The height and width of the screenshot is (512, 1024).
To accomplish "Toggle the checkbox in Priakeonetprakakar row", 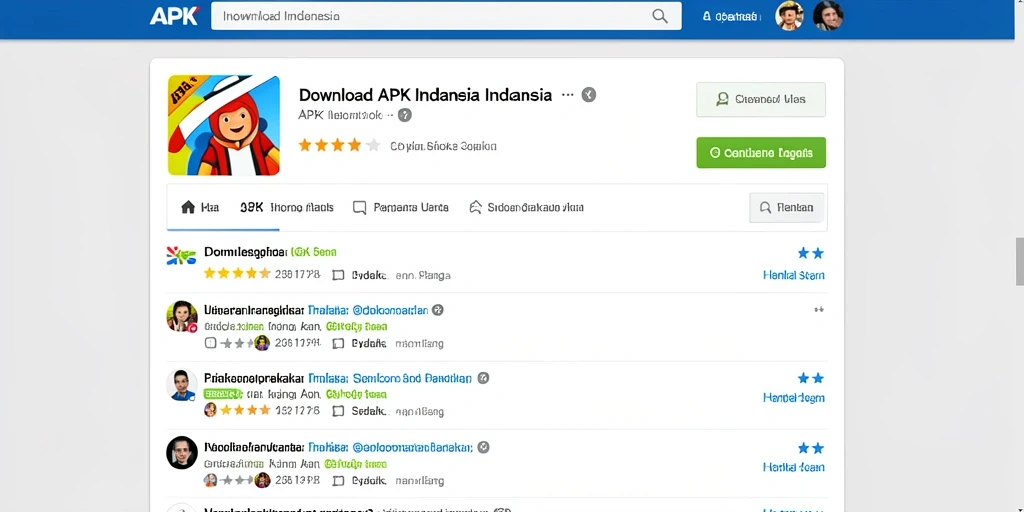I will (x=338, y=411).
